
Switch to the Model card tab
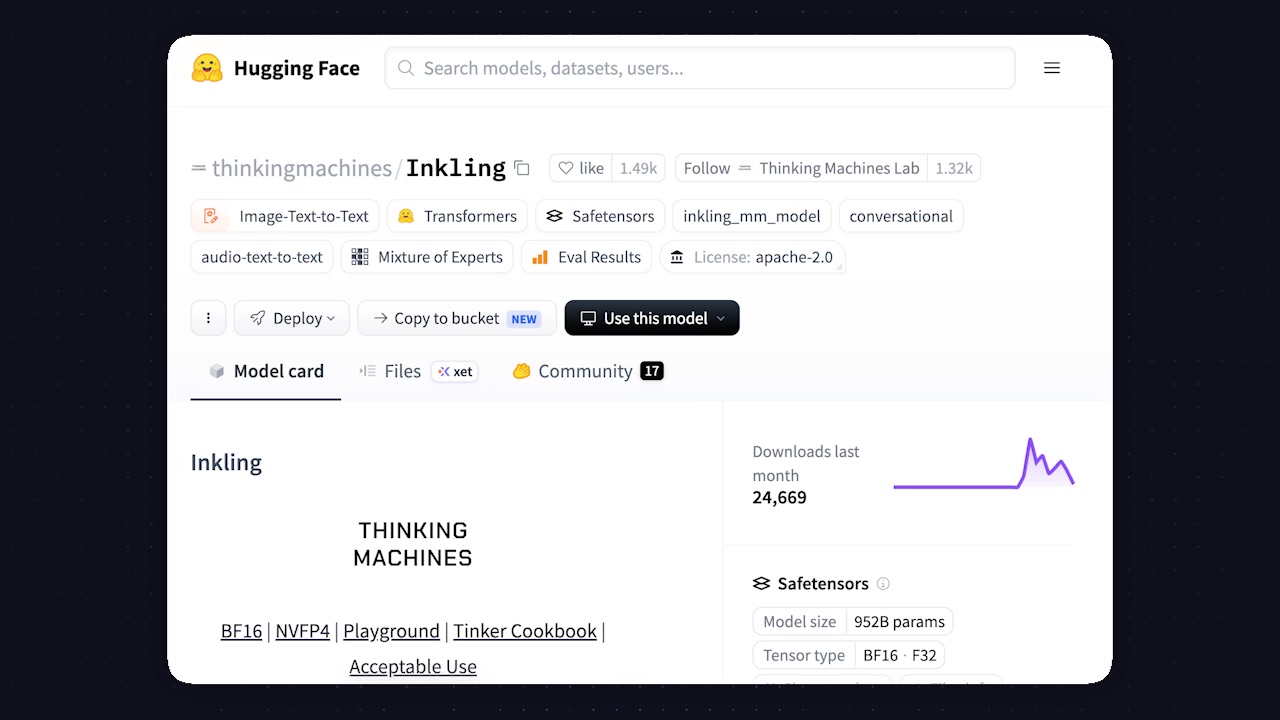point(266,371)
